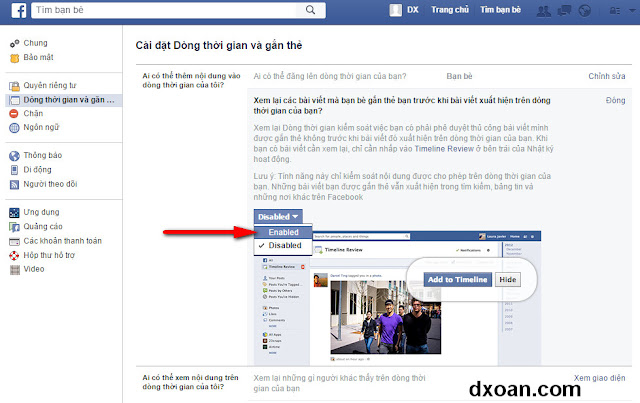Screen dimensions: 640x403
Task: Go to Trang chủ home page
Action: tap(450, 10)
